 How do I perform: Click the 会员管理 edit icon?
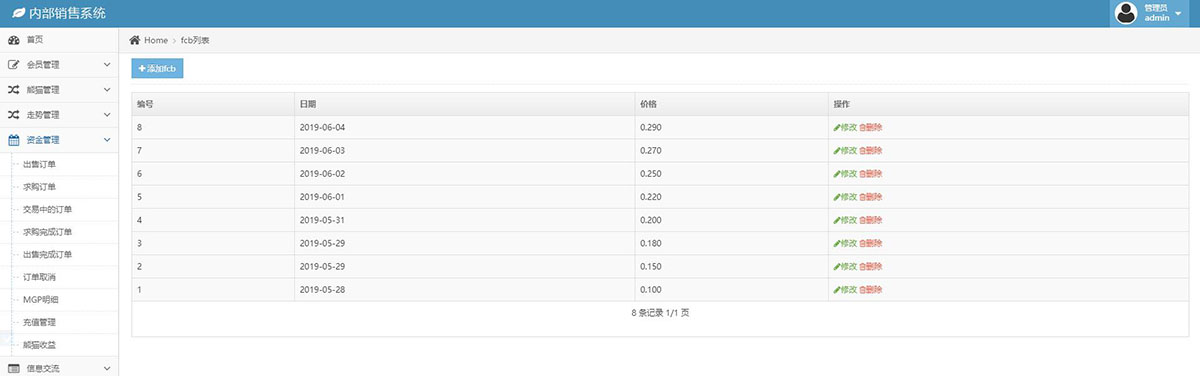[x=14, y=65]
